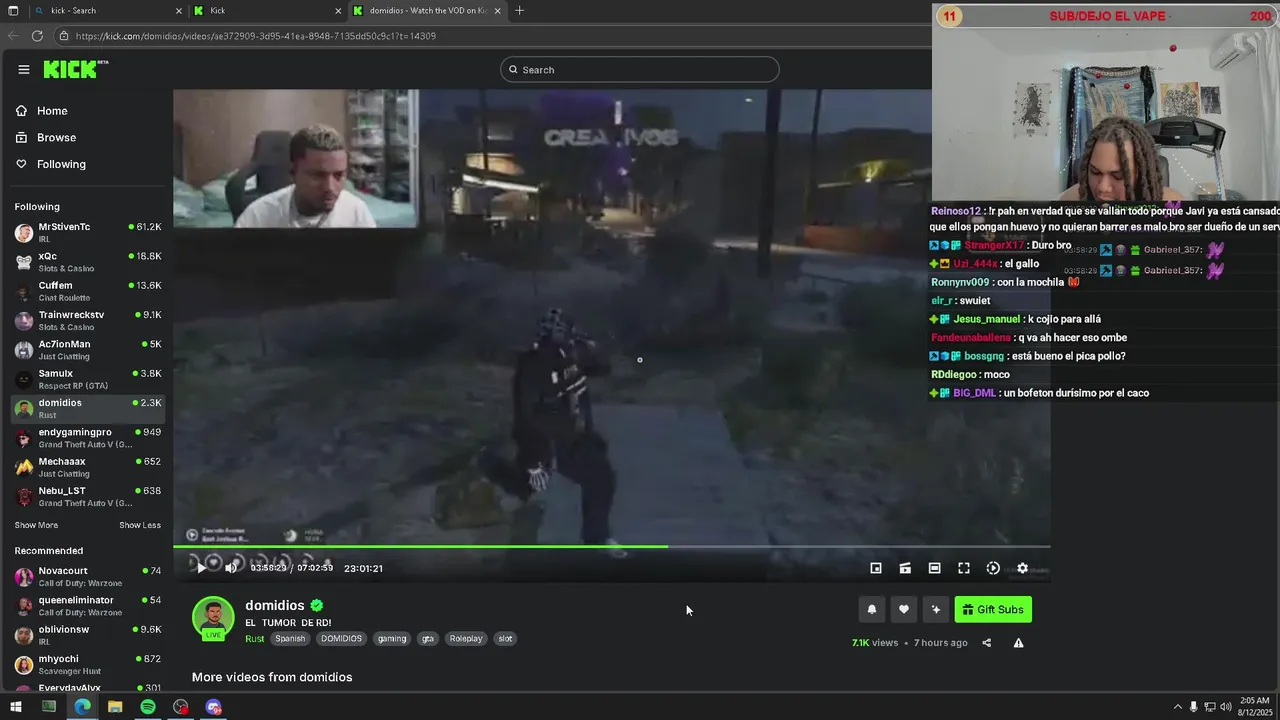This screenshot has width=1280, height=720.
Task: Open Samulx followed channel
Action: (x=88, y=379)
